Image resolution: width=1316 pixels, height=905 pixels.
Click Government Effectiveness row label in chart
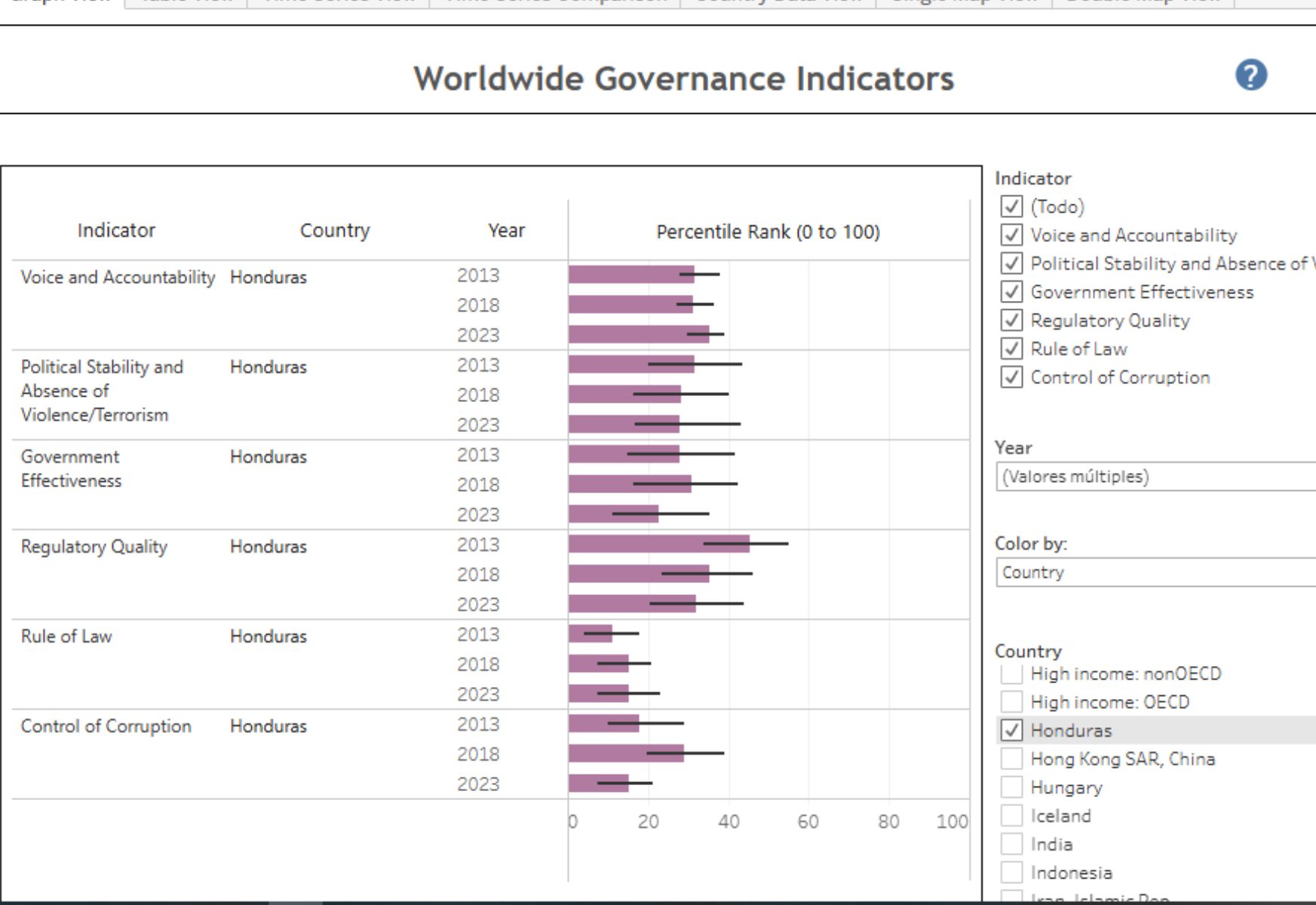(x=71, y=468)
